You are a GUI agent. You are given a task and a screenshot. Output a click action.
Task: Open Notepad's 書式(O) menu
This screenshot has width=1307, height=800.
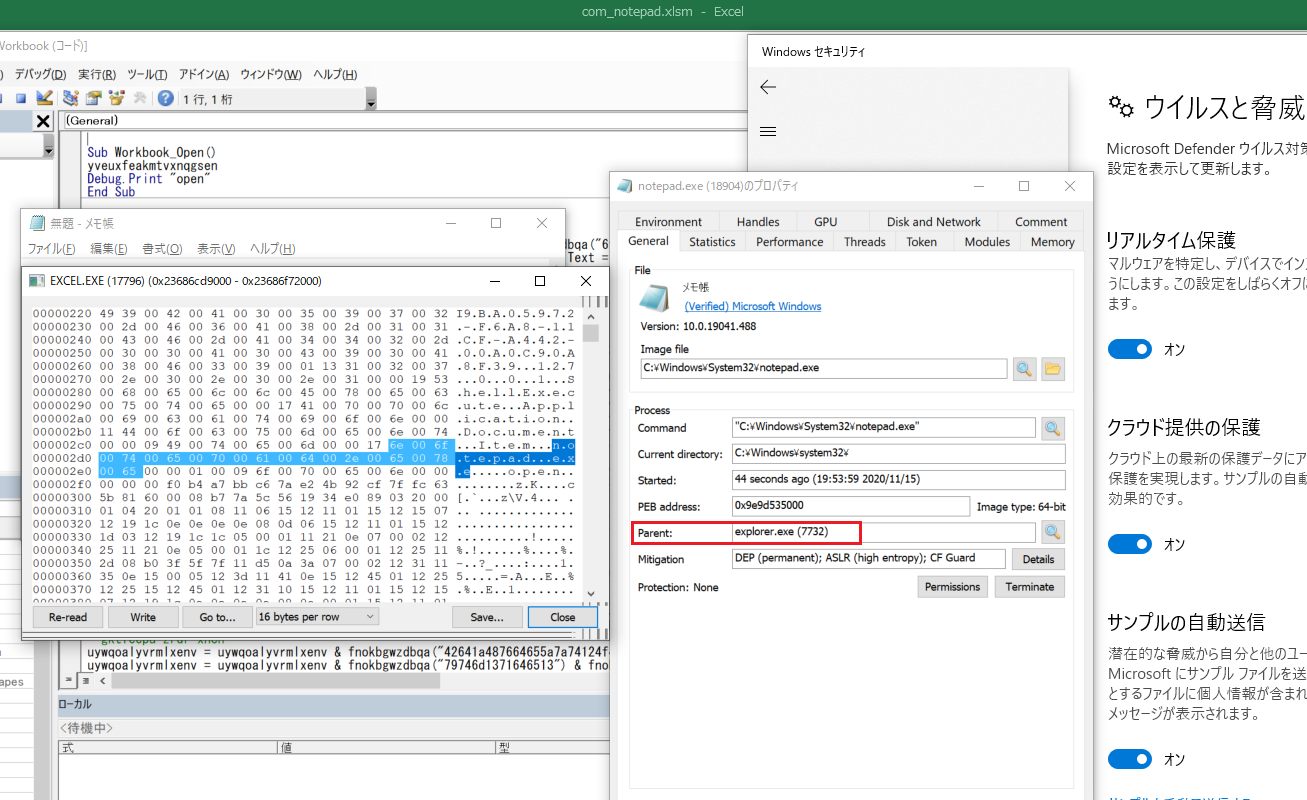pos(162,249)
